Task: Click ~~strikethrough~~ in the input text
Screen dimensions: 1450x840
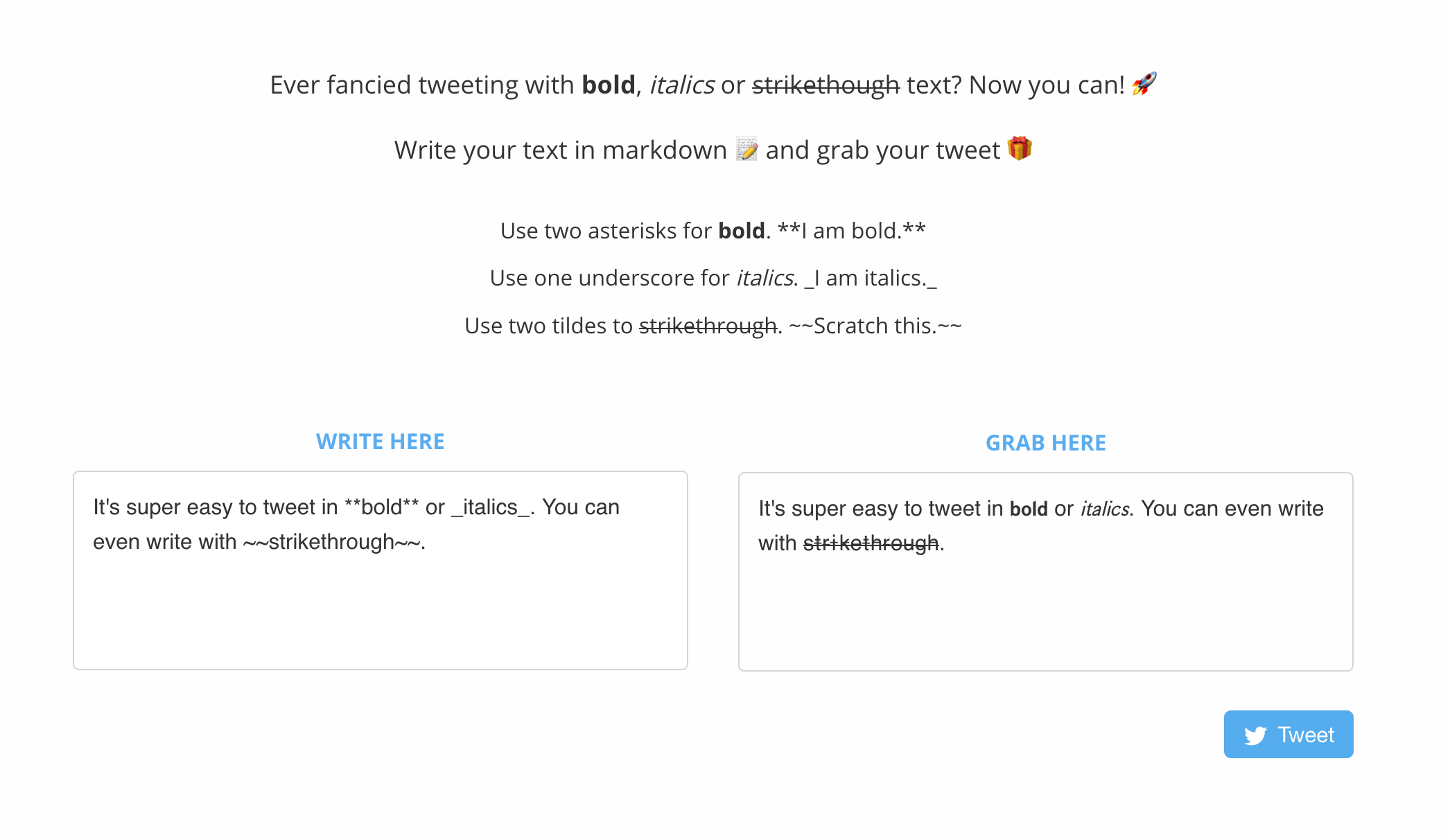Action: tap(331, 541)
